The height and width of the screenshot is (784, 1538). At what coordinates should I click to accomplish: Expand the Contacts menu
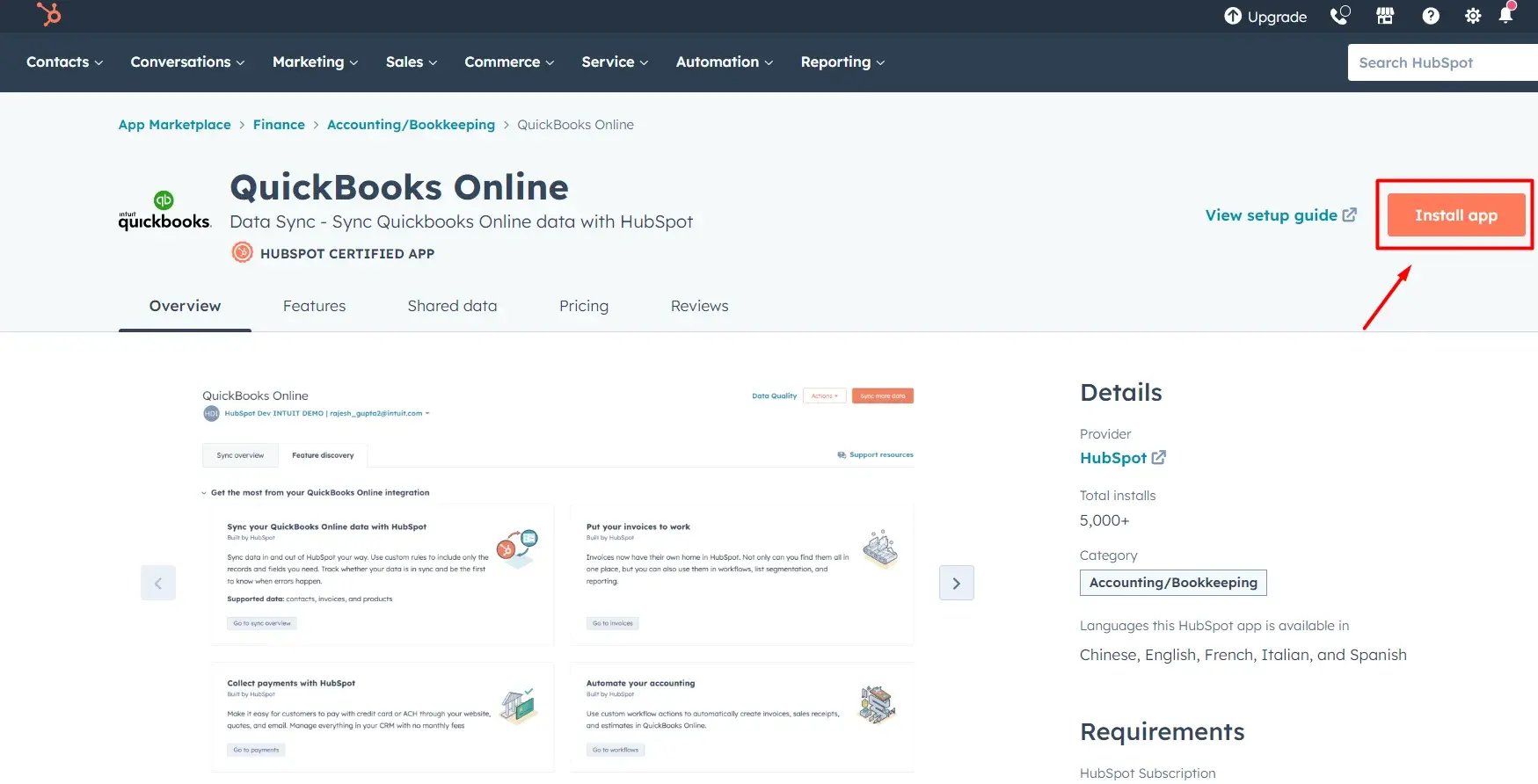click(x=64, y=62)
